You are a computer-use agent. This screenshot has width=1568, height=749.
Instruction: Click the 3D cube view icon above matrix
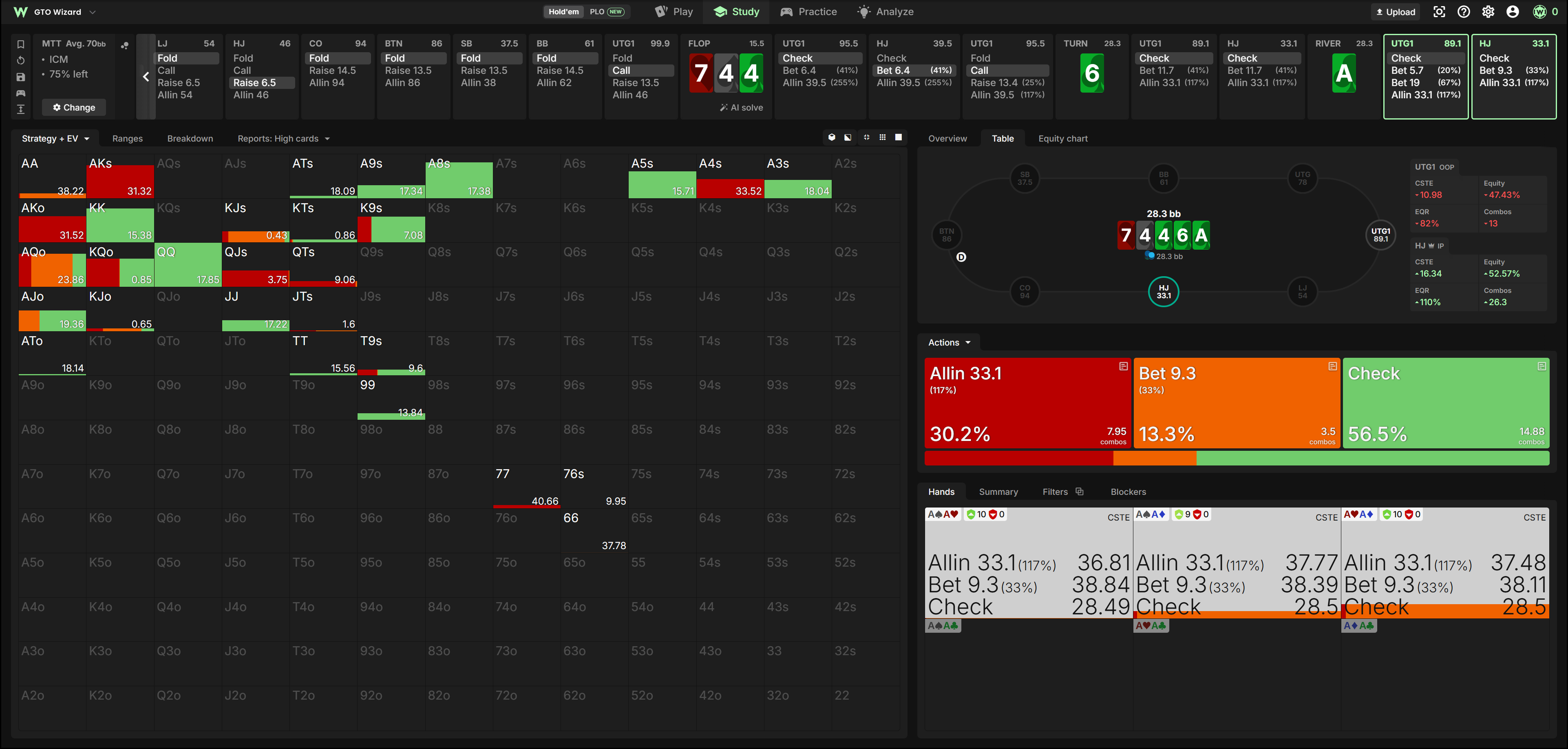click(831, 137)
